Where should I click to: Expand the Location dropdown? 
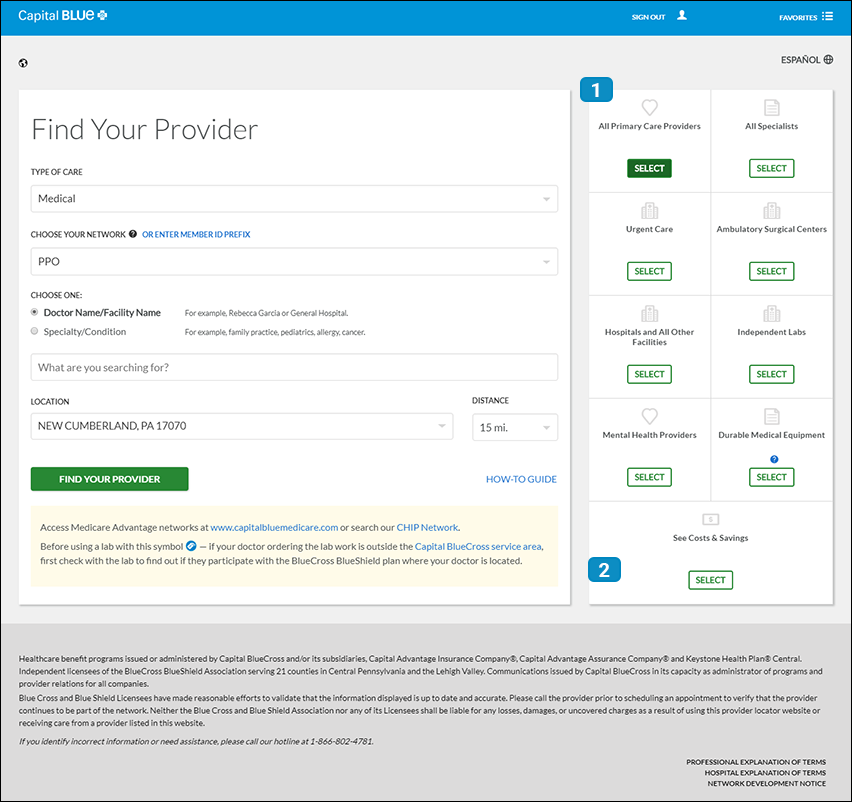(242, 426)
